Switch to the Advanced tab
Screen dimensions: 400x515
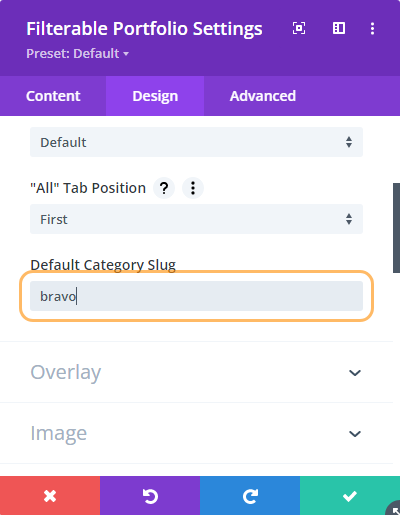(x=263, y=96)
